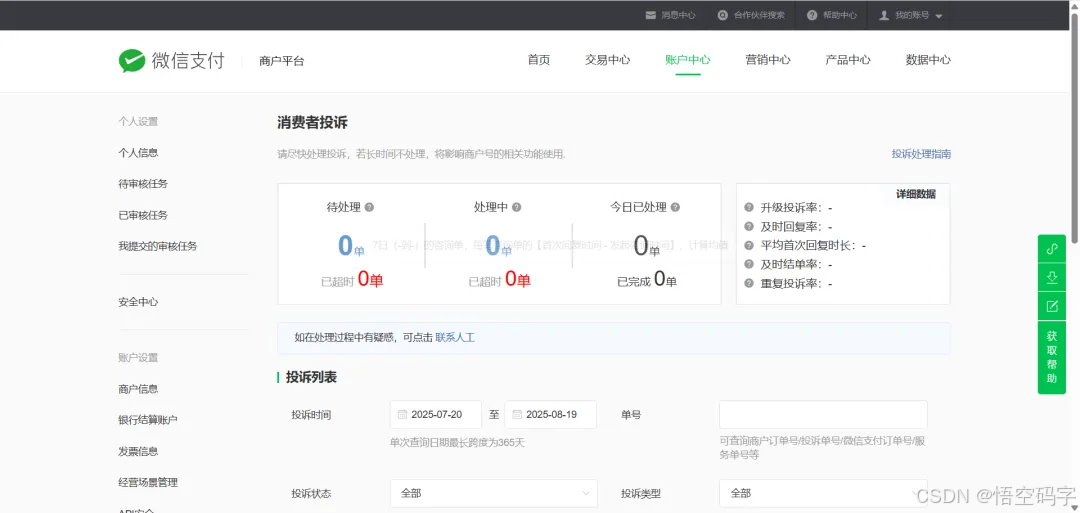
Task: Click help icon beside 平均首次回复时长
Action: tap(749, 245)
